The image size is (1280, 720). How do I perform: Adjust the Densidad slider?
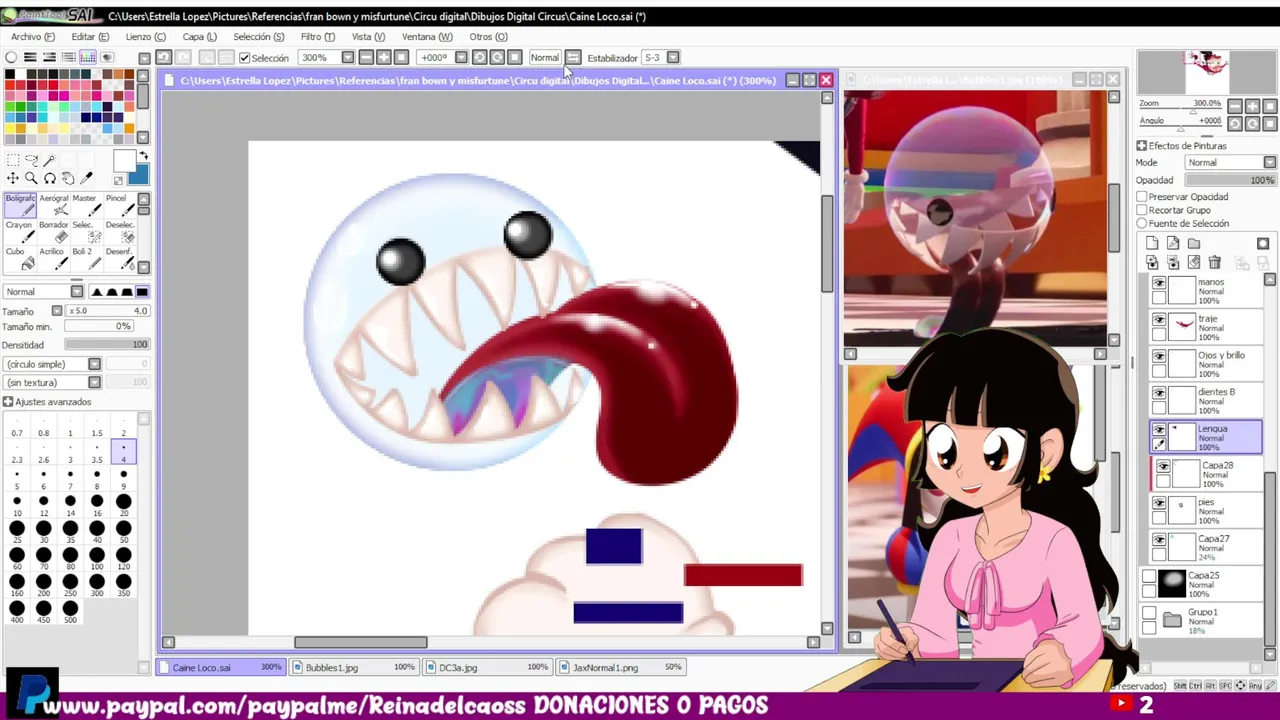pos(107,344)
